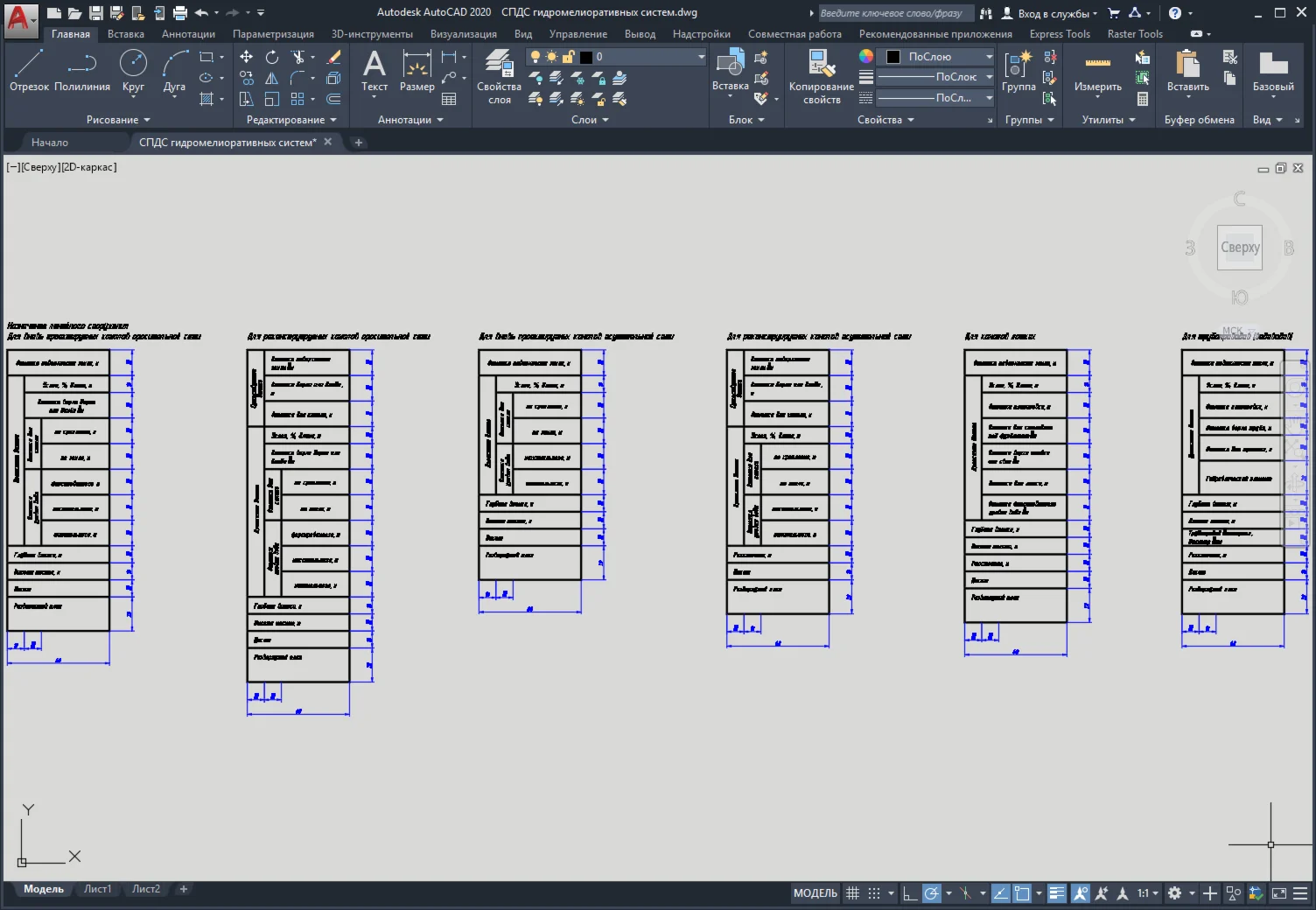Image resolution: width=1316 pixels, height=910 pixels.
Task: Open the Express Tools ribbon tab
Action: tap(1060, 34)
